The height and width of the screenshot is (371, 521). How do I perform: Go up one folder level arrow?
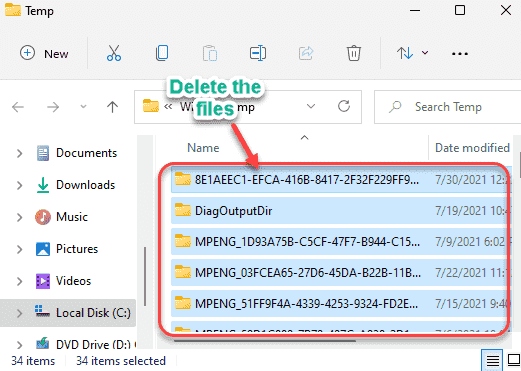[112, 107]
